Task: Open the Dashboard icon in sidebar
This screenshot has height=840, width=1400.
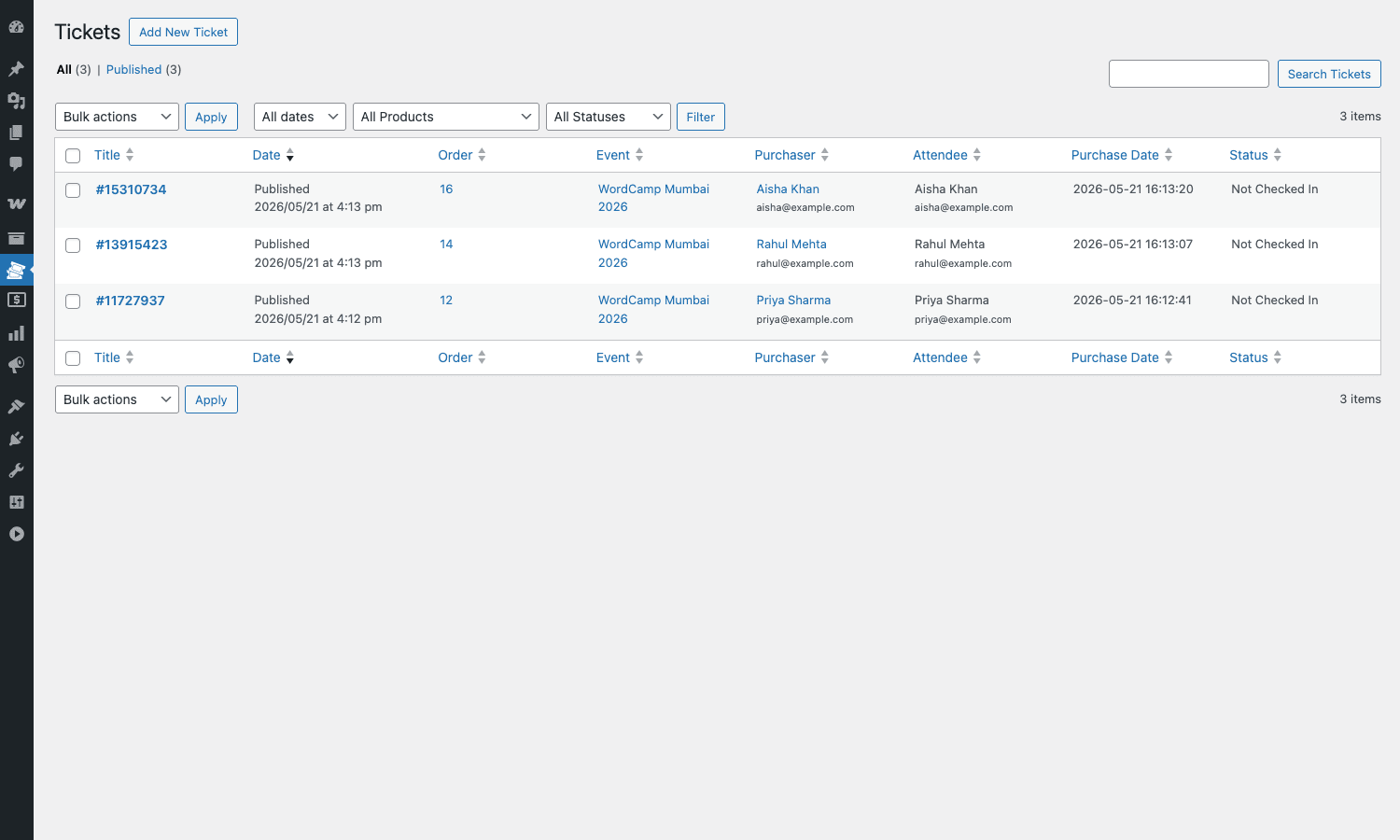Action: click(x=16, y=27)
